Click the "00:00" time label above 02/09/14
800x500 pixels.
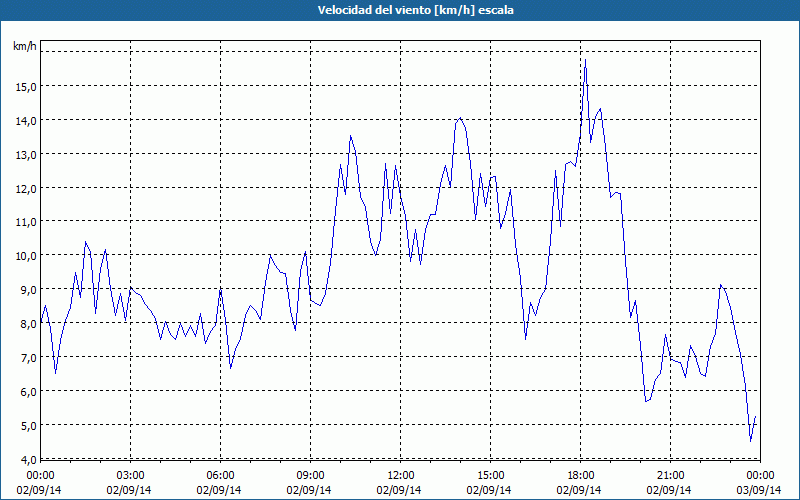point(39,476)
